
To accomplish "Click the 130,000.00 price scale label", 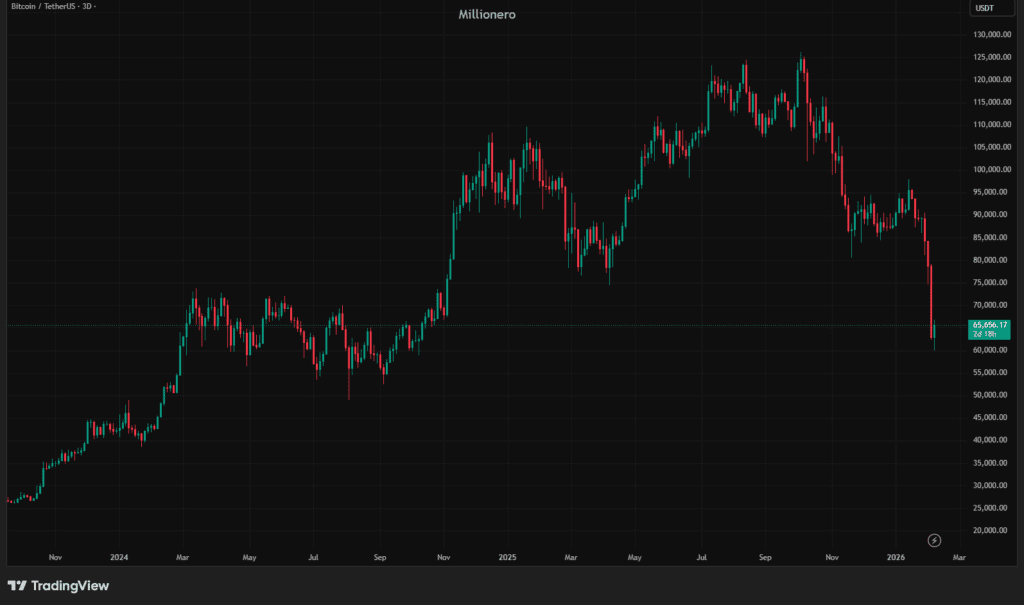I will tap(990, 34).
